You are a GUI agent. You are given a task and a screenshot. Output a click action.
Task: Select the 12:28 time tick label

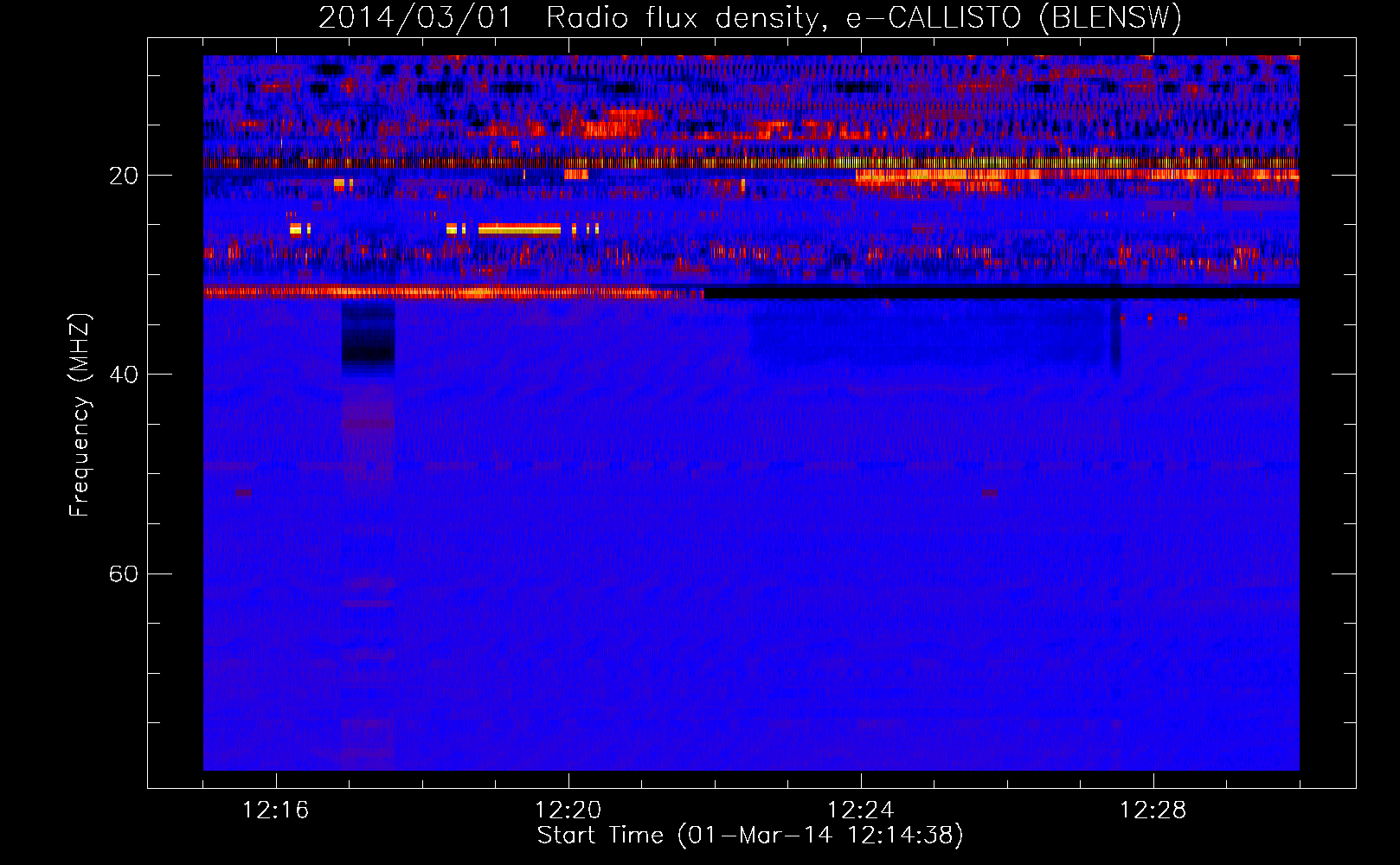point(1153,811)
